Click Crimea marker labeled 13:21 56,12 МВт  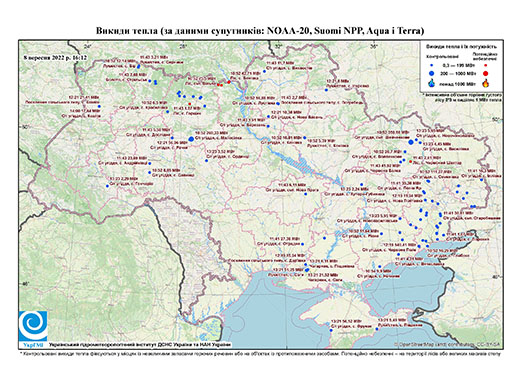[331, 330]
